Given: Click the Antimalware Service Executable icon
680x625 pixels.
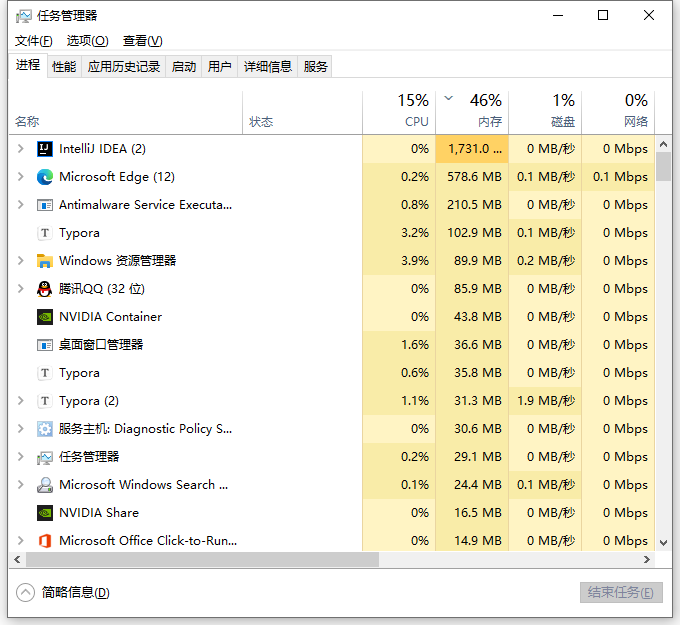Looking at the screenshot, I should point(45,205).
